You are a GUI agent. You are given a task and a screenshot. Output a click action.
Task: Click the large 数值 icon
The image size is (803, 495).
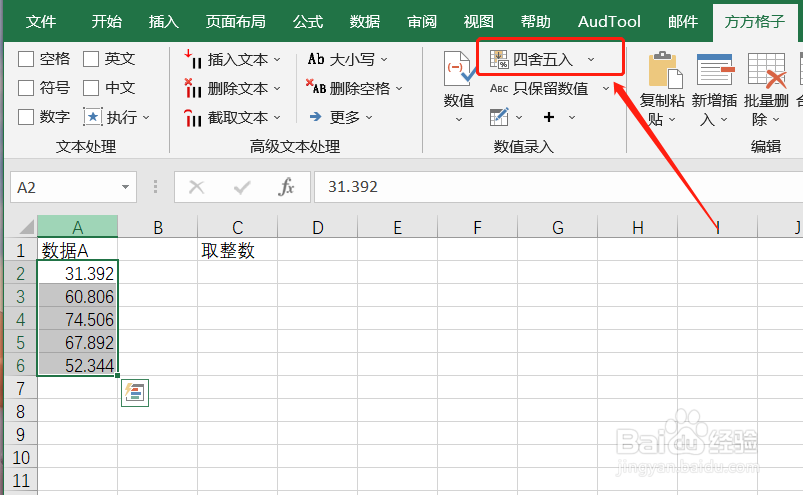[x=459, y=69]
